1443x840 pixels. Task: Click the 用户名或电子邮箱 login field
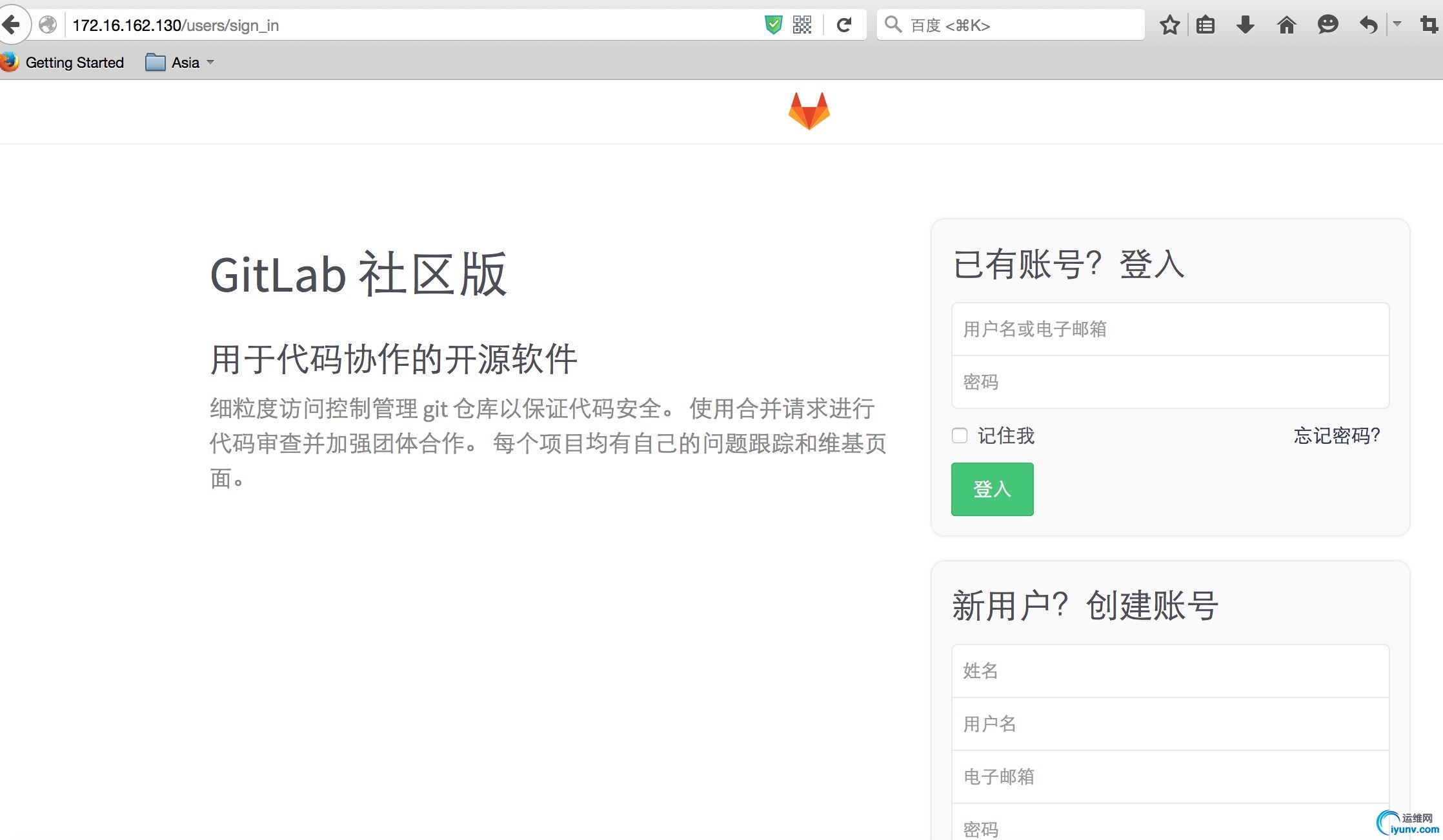(1170, 329)
